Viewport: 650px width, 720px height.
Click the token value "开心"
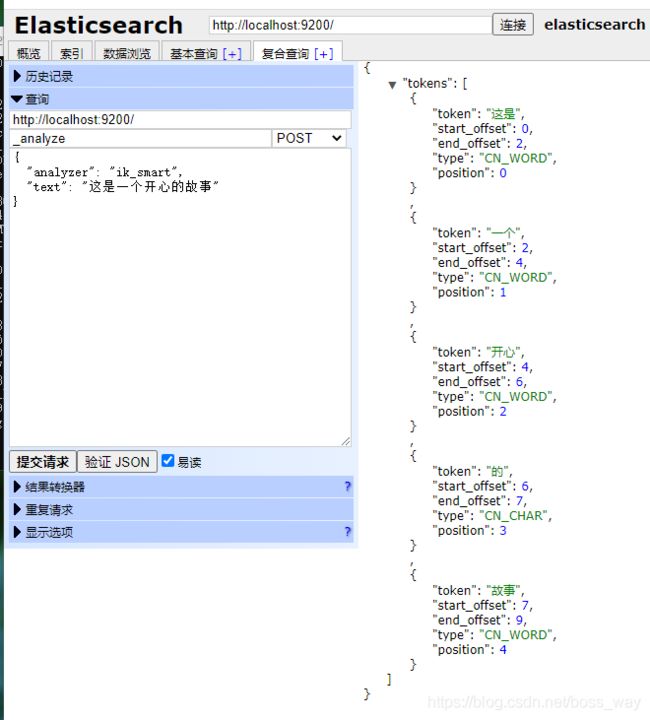[503, 352]
